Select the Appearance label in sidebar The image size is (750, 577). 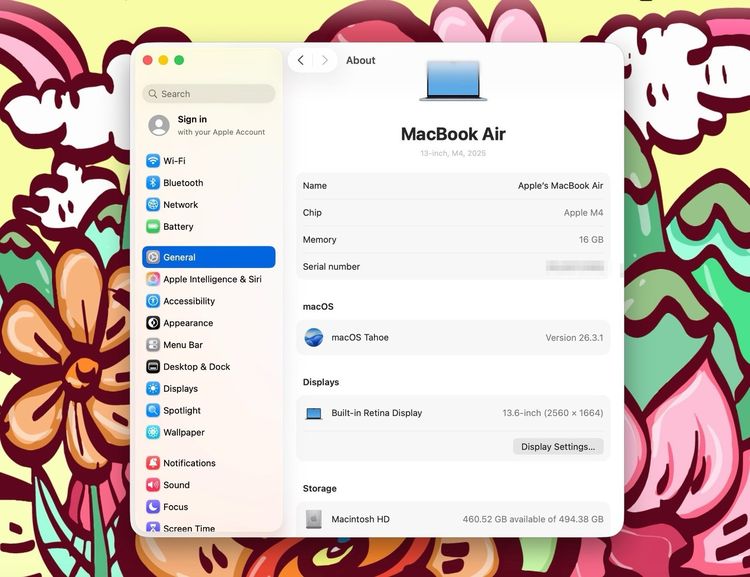click(x=188, y=323)
